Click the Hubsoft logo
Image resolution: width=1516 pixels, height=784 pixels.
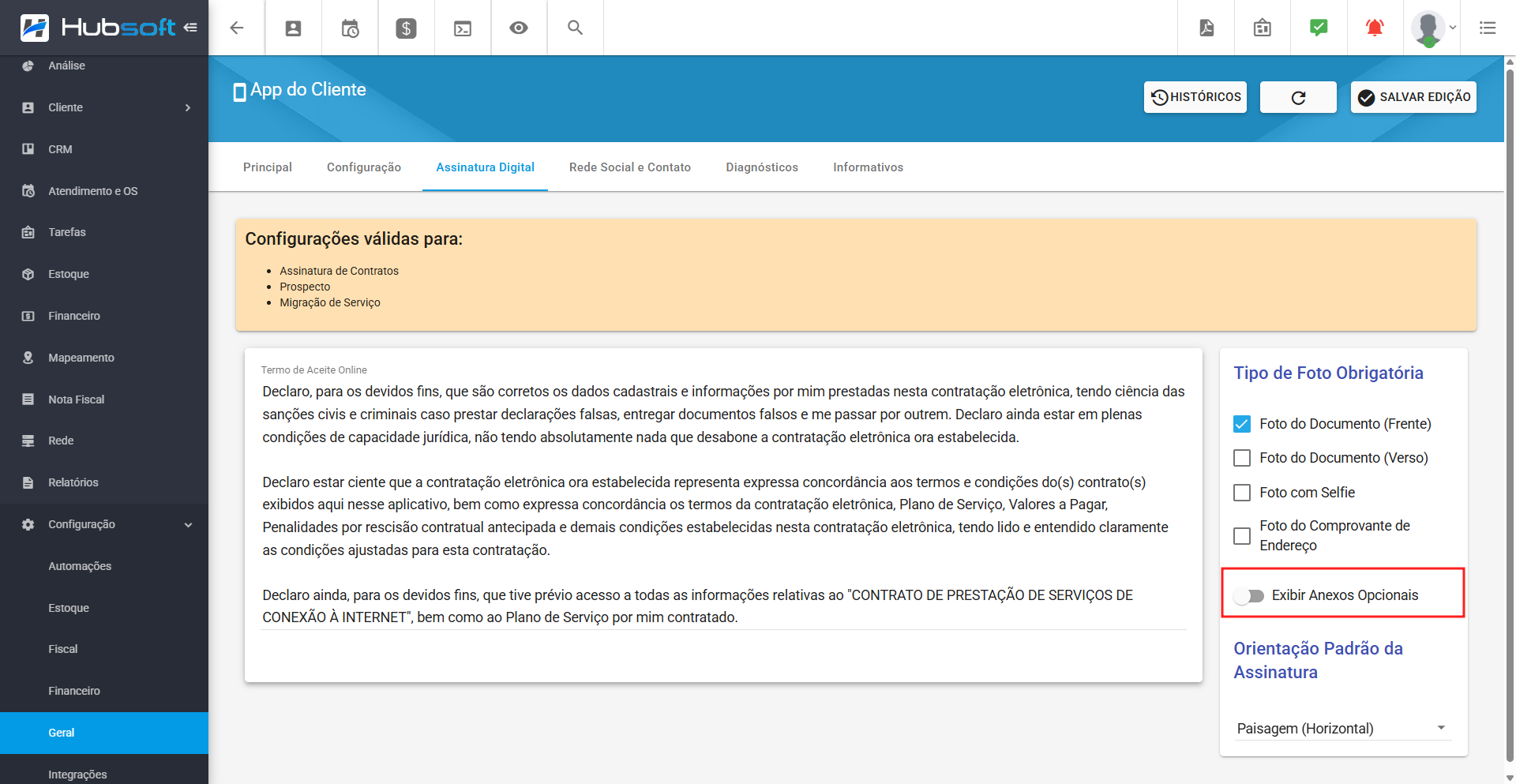97,28
